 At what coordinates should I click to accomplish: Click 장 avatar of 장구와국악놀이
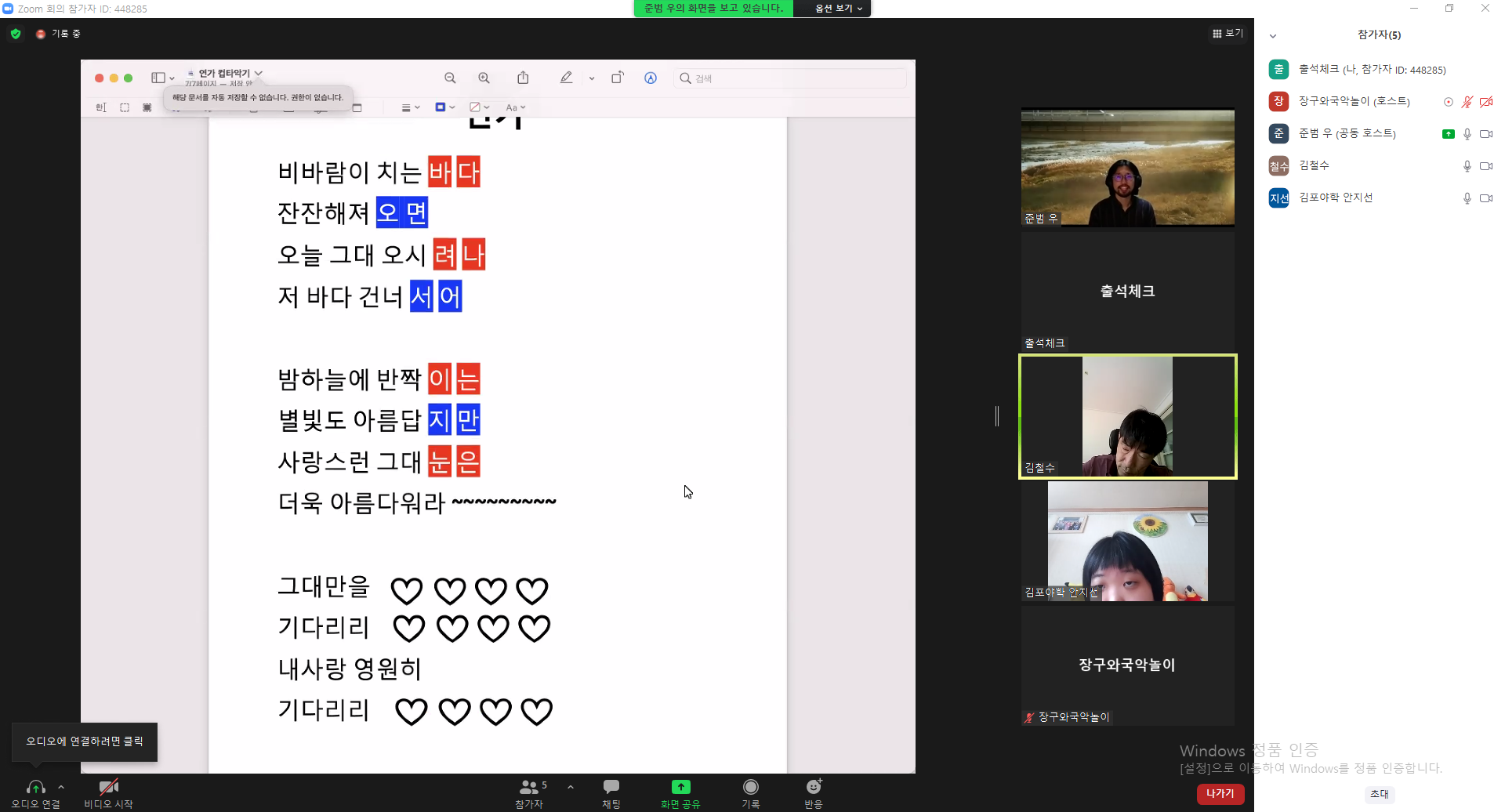click(x=1279, y=102)
